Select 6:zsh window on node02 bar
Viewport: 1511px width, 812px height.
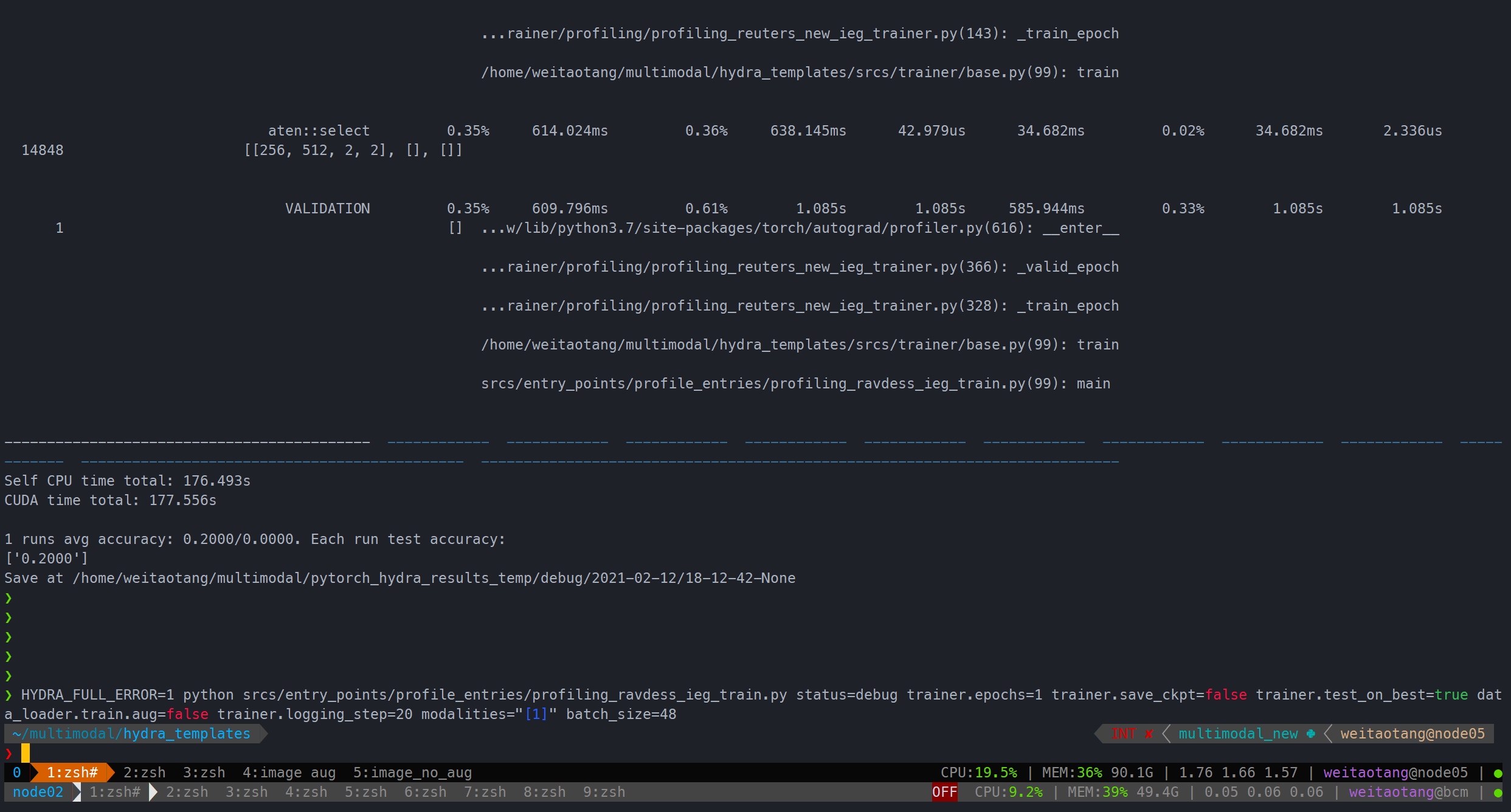coord(426,792)
